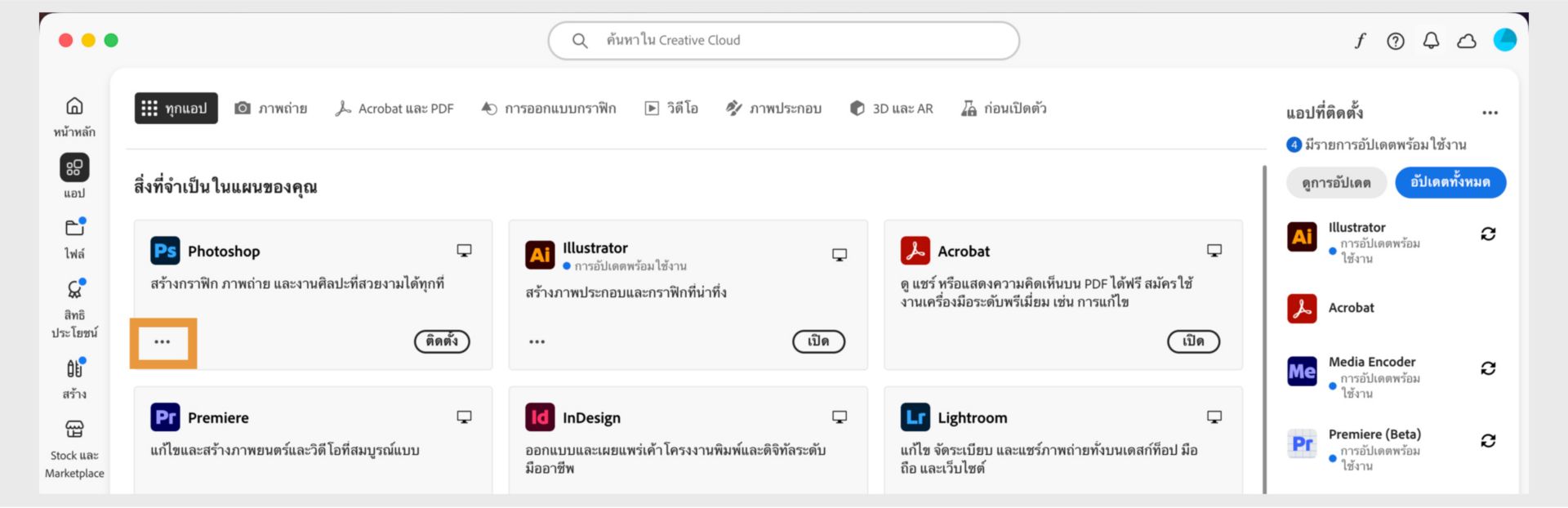
Task: Open the Create (สร้าง) sidebar item
Action: coord(74,379)
